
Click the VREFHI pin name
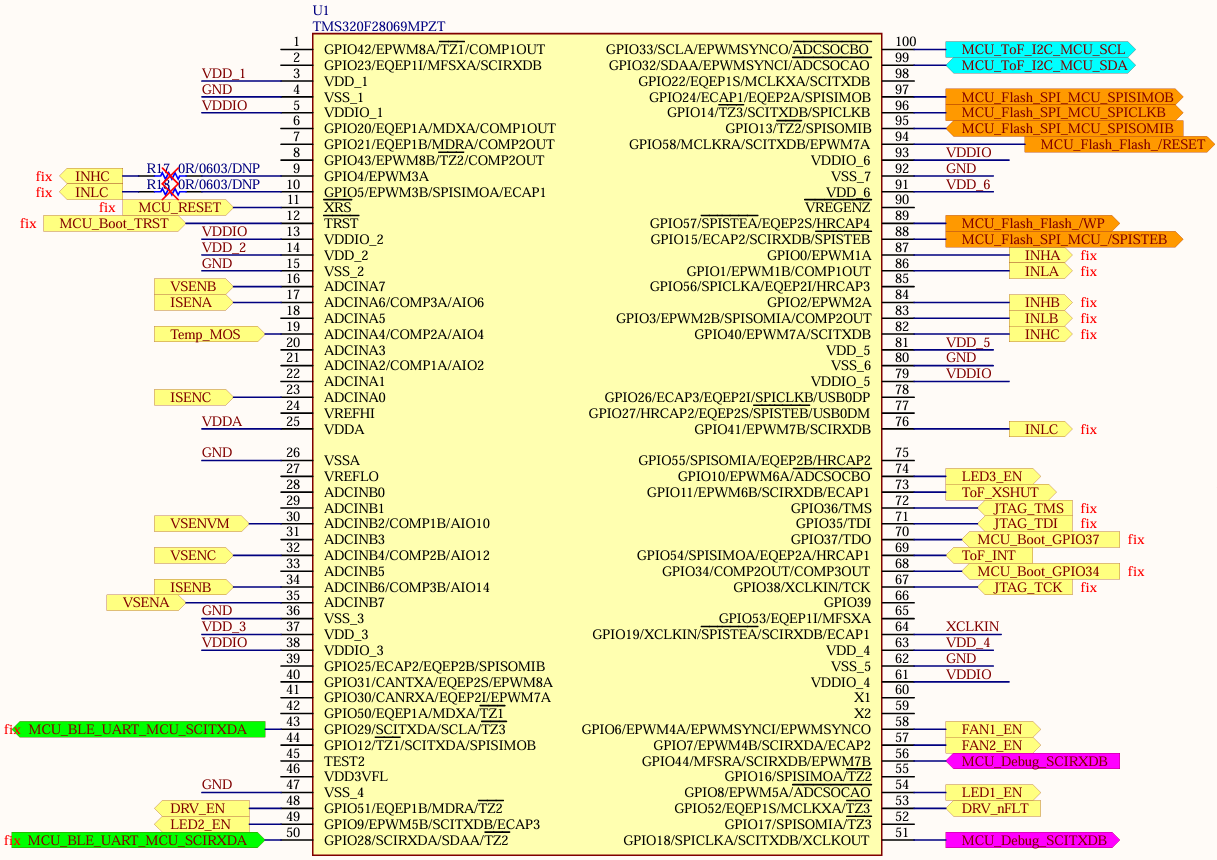pos(349,413)
